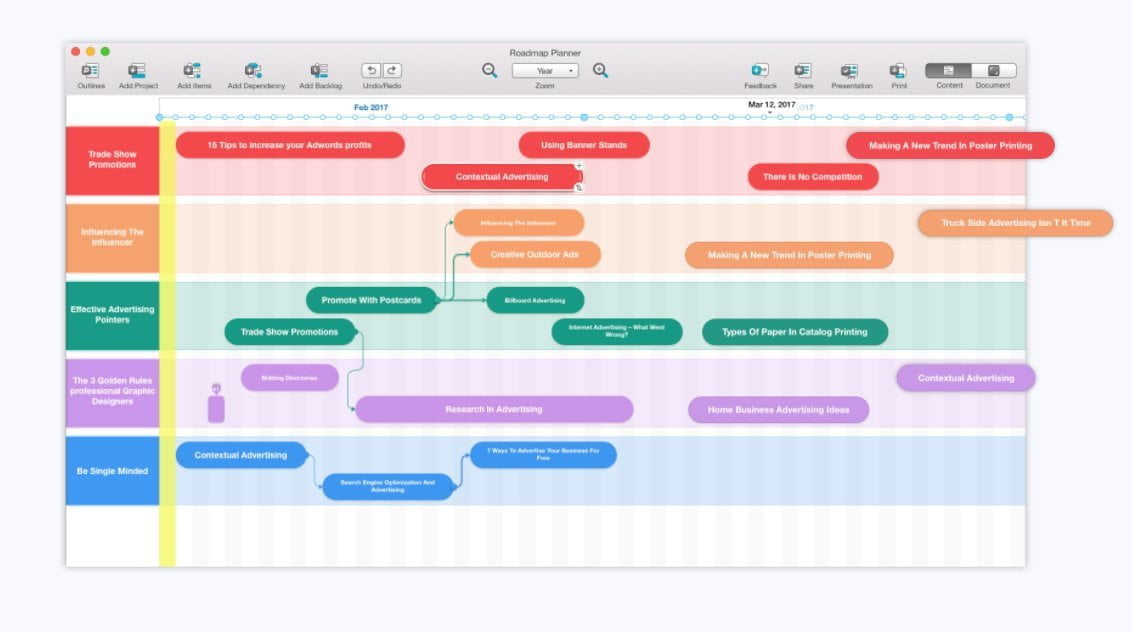Switch to the Document view

tap(993, 71)
